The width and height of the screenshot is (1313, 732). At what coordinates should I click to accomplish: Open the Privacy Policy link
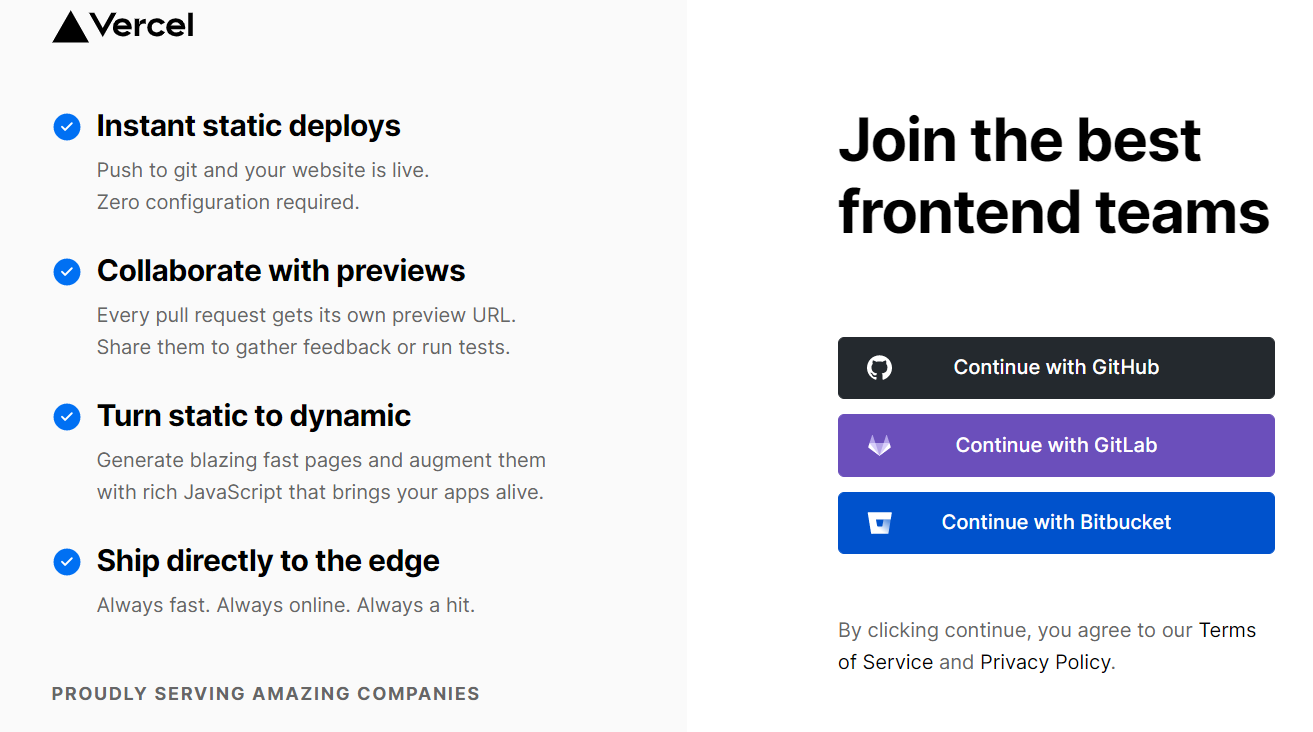click(x=1045, y=662)
